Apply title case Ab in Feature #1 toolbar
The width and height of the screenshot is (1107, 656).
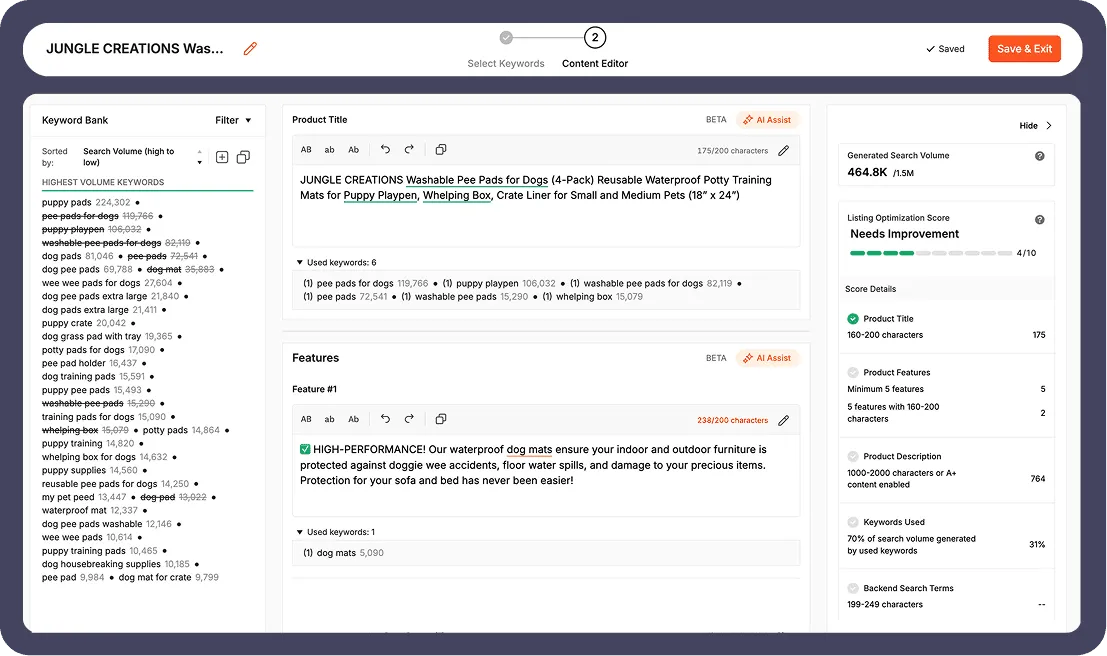click(x=353, y=419)
